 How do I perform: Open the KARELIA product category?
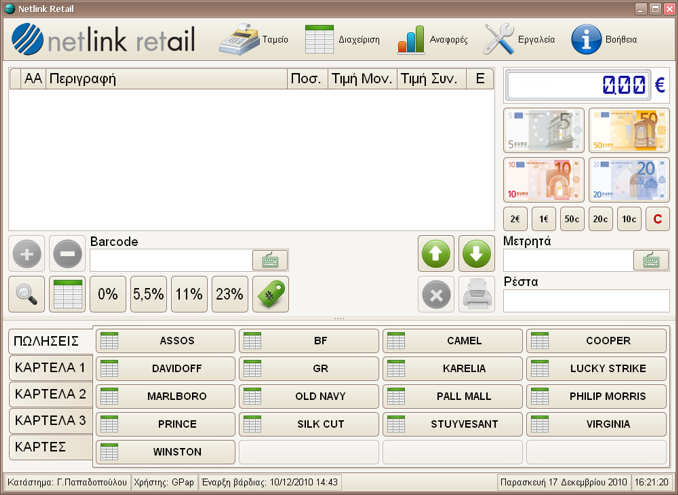click(x=452, y=368)
